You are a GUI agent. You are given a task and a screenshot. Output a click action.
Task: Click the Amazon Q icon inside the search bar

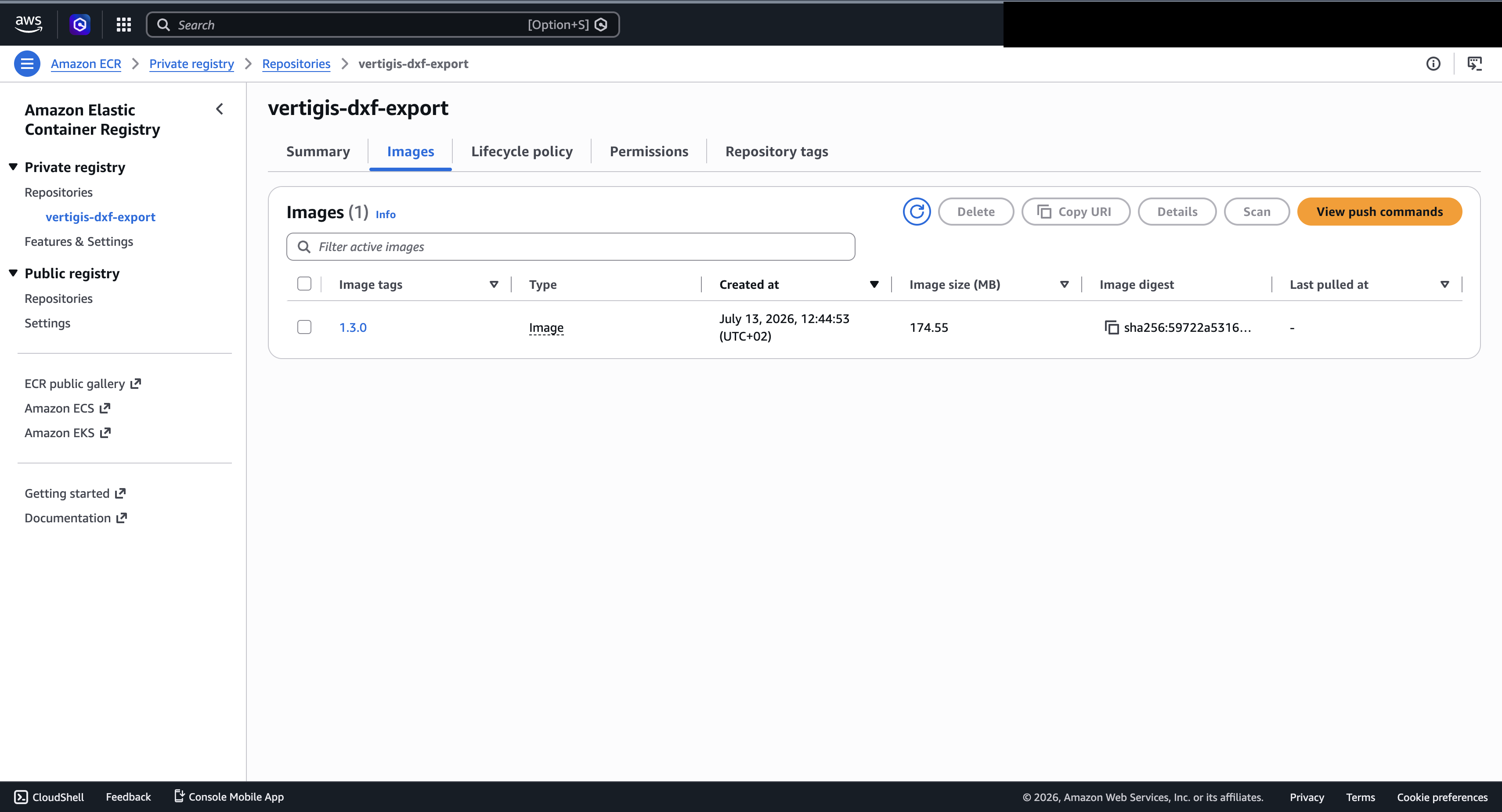click(x=601, y=25)
